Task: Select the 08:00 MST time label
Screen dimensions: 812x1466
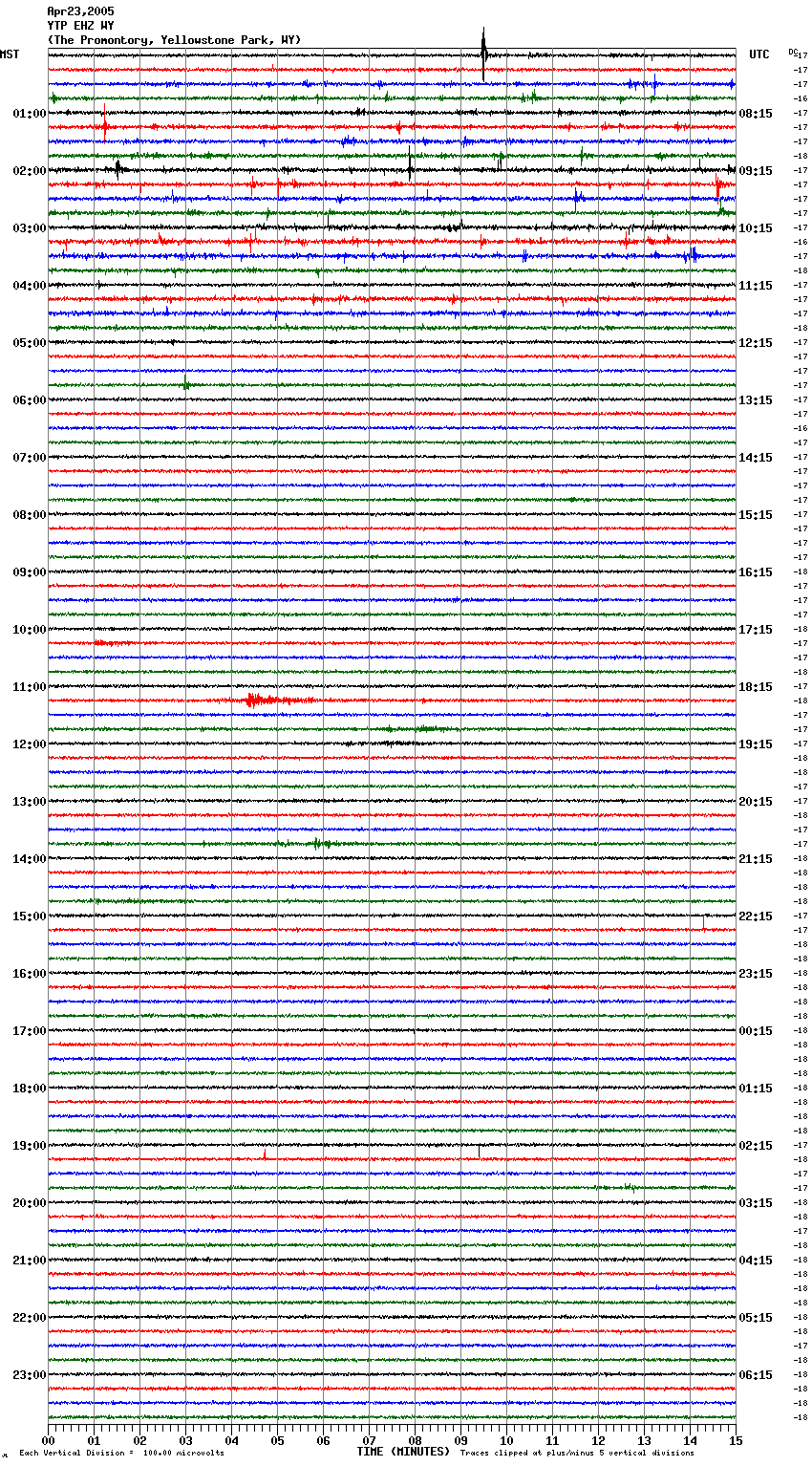Action: [30, 515]
